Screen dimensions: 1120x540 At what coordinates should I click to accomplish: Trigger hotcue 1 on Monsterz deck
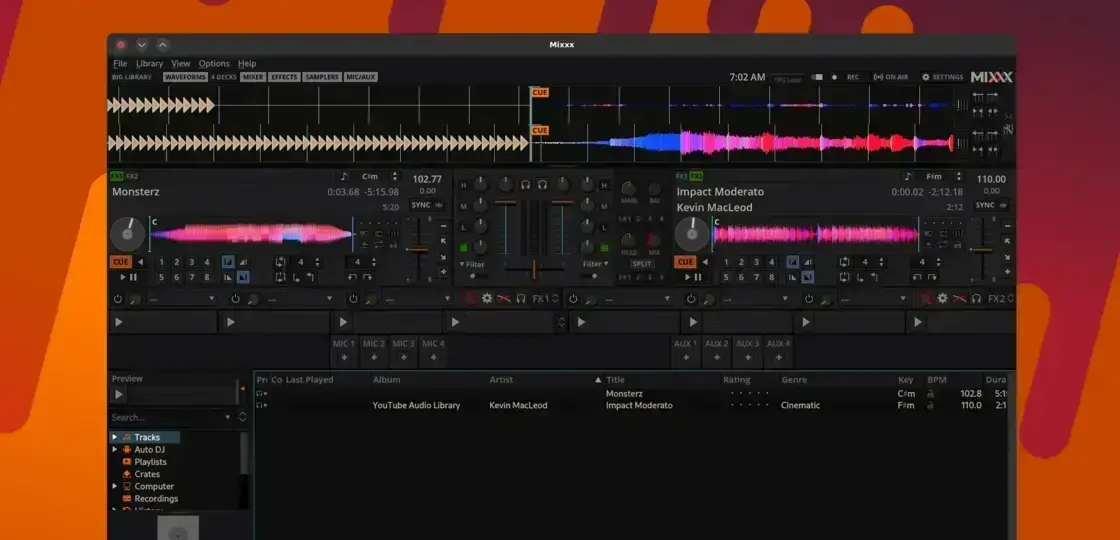coord(161,262)
